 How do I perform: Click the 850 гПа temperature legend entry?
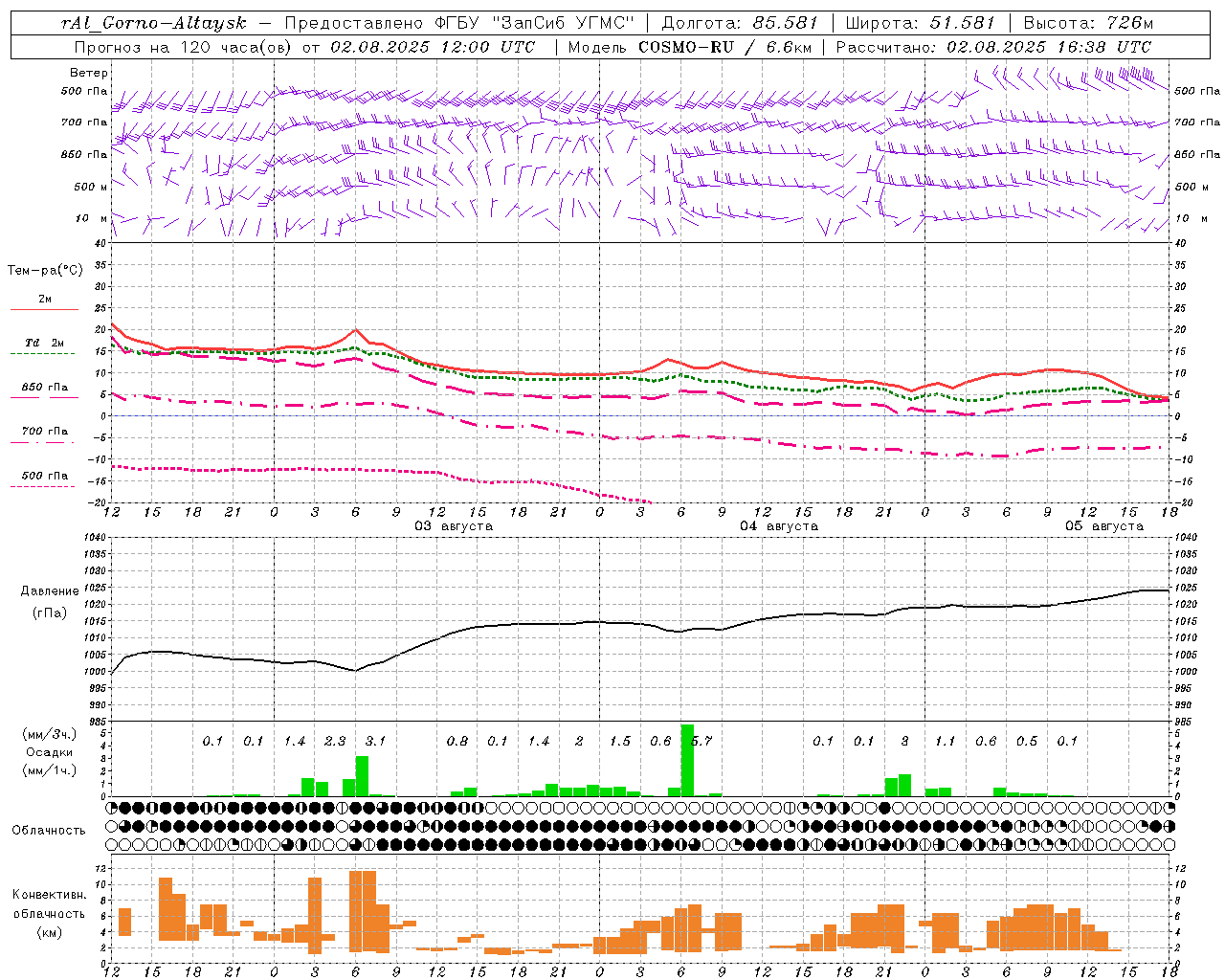pos(45,388)
